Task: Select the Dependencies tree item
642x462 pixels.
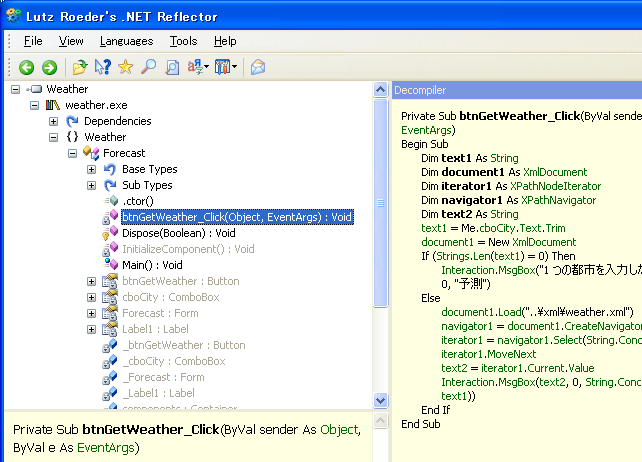Action: 118,121
